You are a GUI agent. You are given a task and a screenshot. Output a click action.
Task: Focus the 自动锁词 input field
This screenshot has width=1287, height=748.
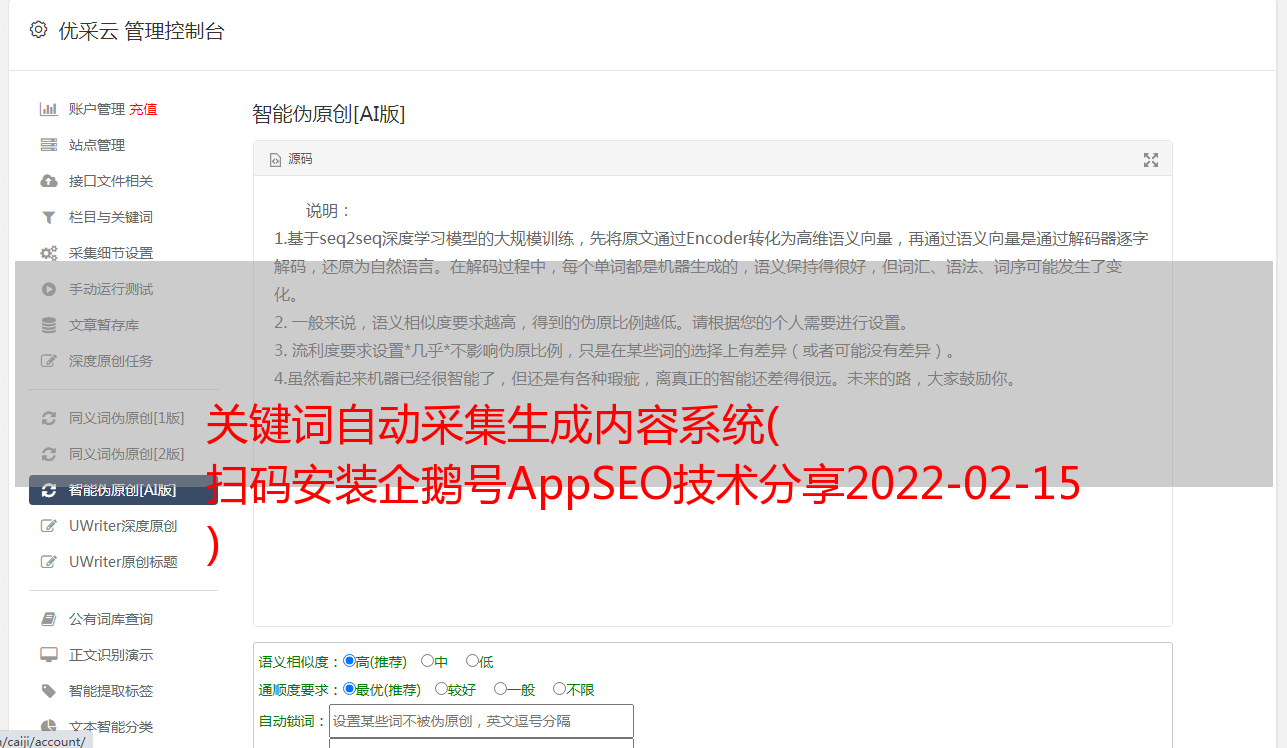[481, 721]
